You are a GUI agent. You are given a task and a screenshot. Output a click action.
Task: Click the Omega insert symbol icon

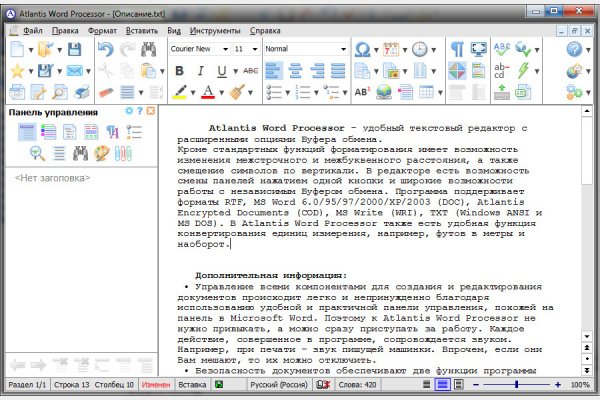362,49
